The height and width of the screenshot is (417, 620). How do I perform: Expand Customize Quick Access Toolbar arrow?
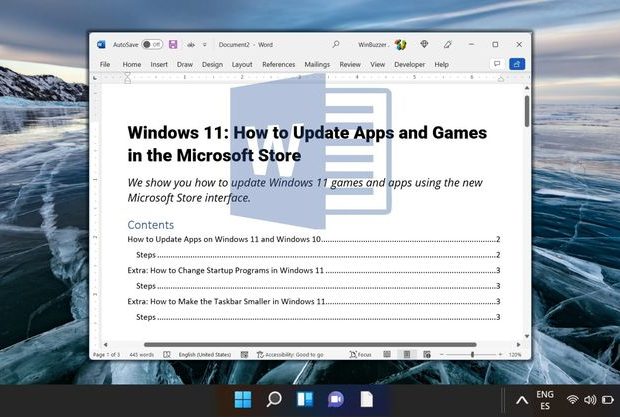click(205, 45)
